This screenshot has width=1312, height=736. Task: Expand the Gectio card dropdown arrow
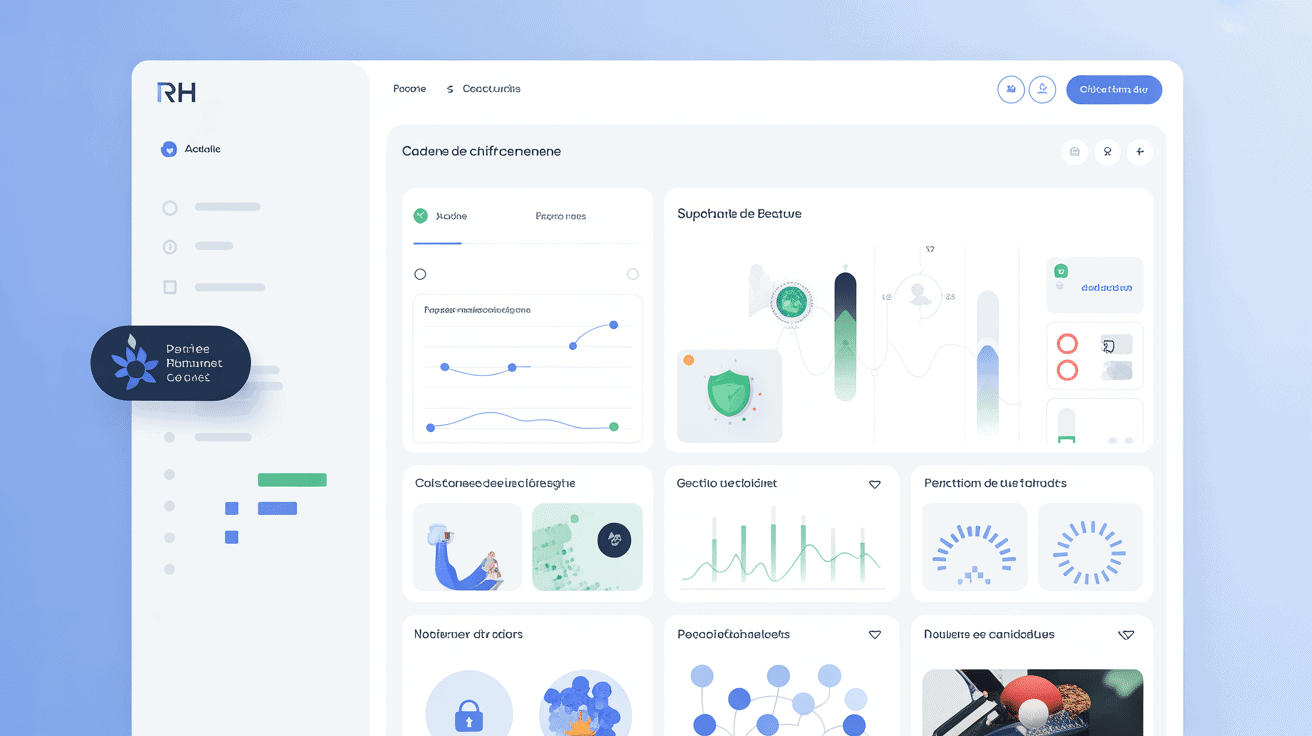pos(874,484)
